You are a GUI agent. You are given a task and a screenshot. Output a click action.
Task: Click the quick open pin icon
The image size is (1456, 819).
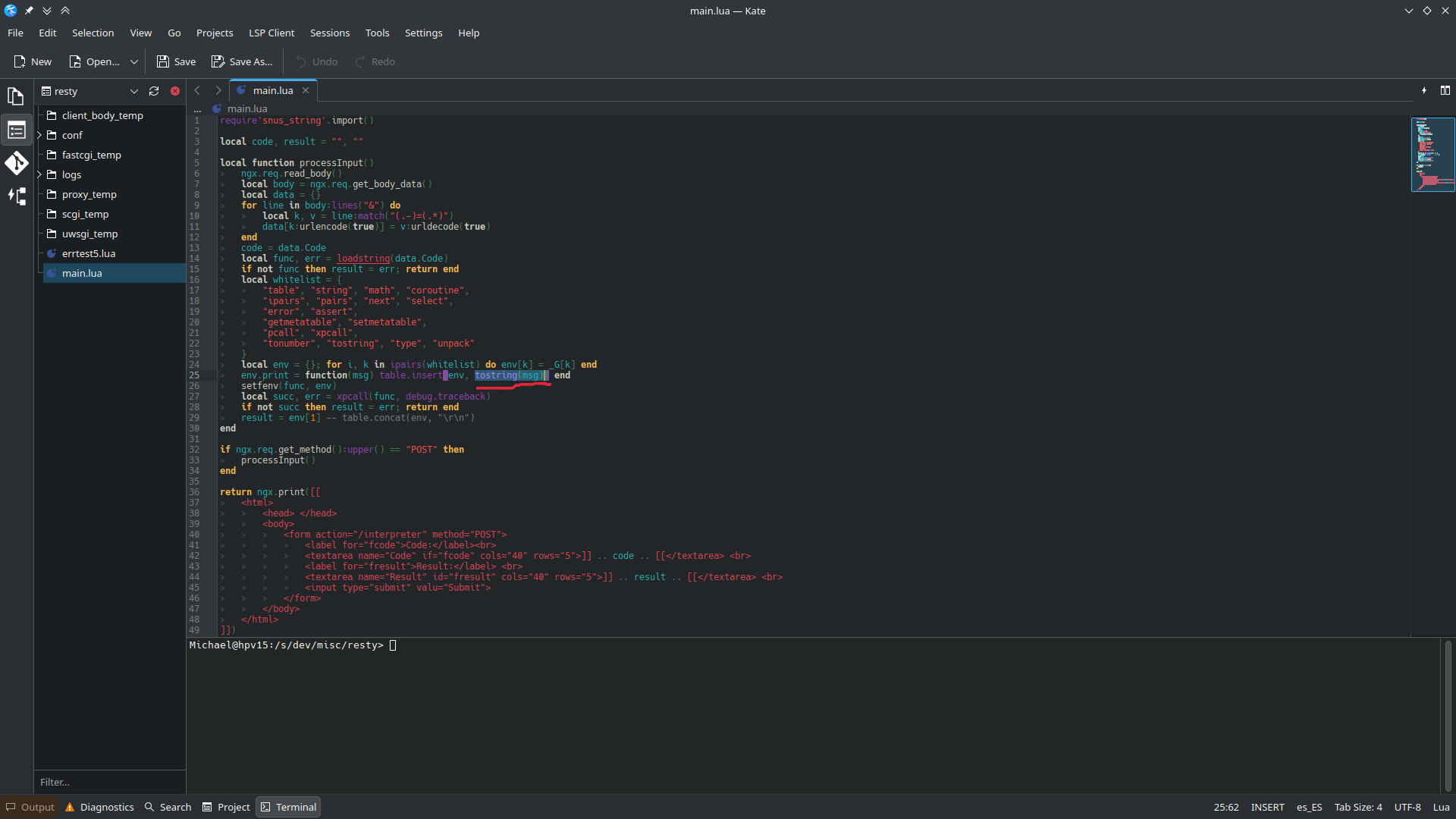[x=1423, y=90]
